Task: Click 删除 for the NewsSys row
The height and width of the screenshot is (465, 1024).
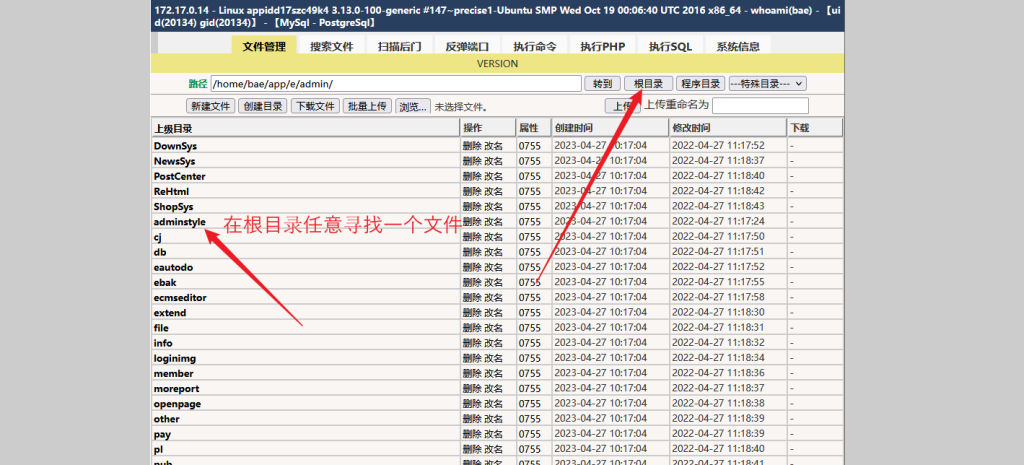Action: coord(471,161)
